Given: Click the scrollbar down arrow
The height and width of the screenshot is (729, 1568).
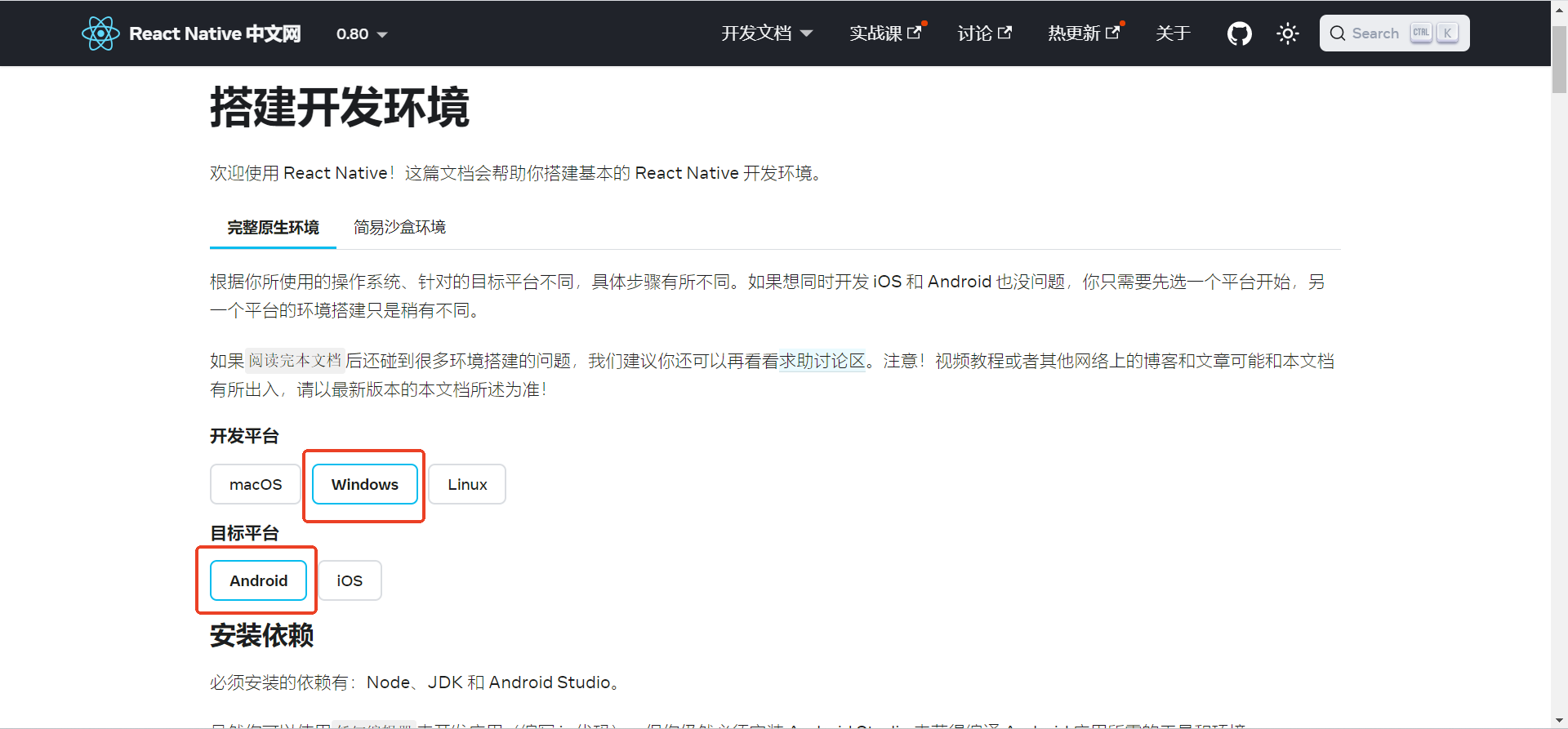Looking at the screenshot, I should tap(1559, 720).
